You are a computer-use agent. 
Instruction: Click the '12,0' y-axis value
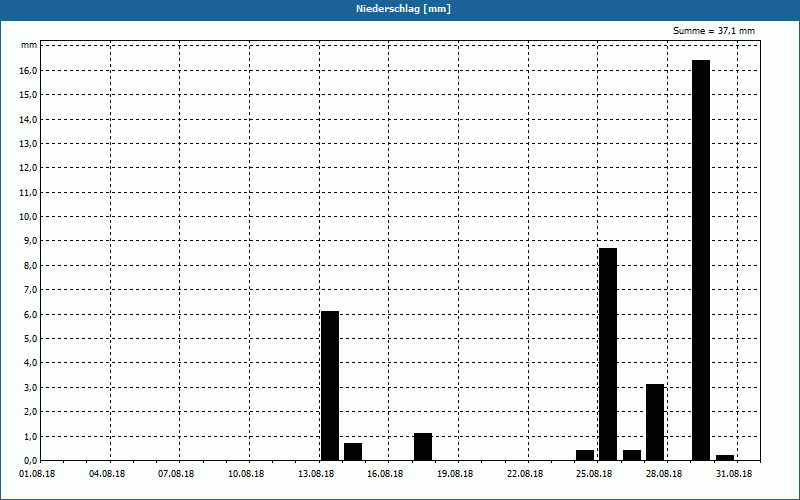[x=29, y=168]
